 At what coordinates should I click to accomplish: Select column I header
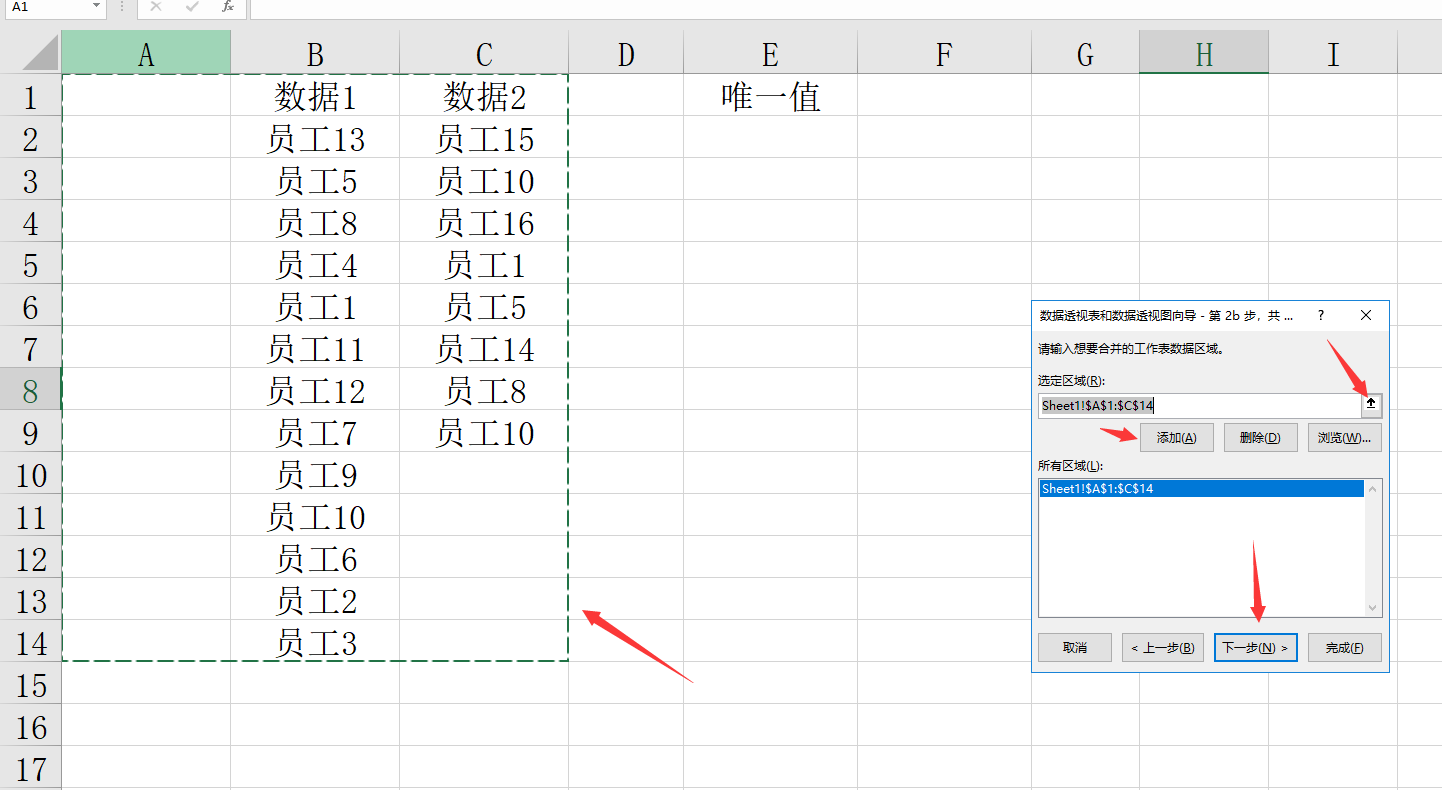(1333, 53)
